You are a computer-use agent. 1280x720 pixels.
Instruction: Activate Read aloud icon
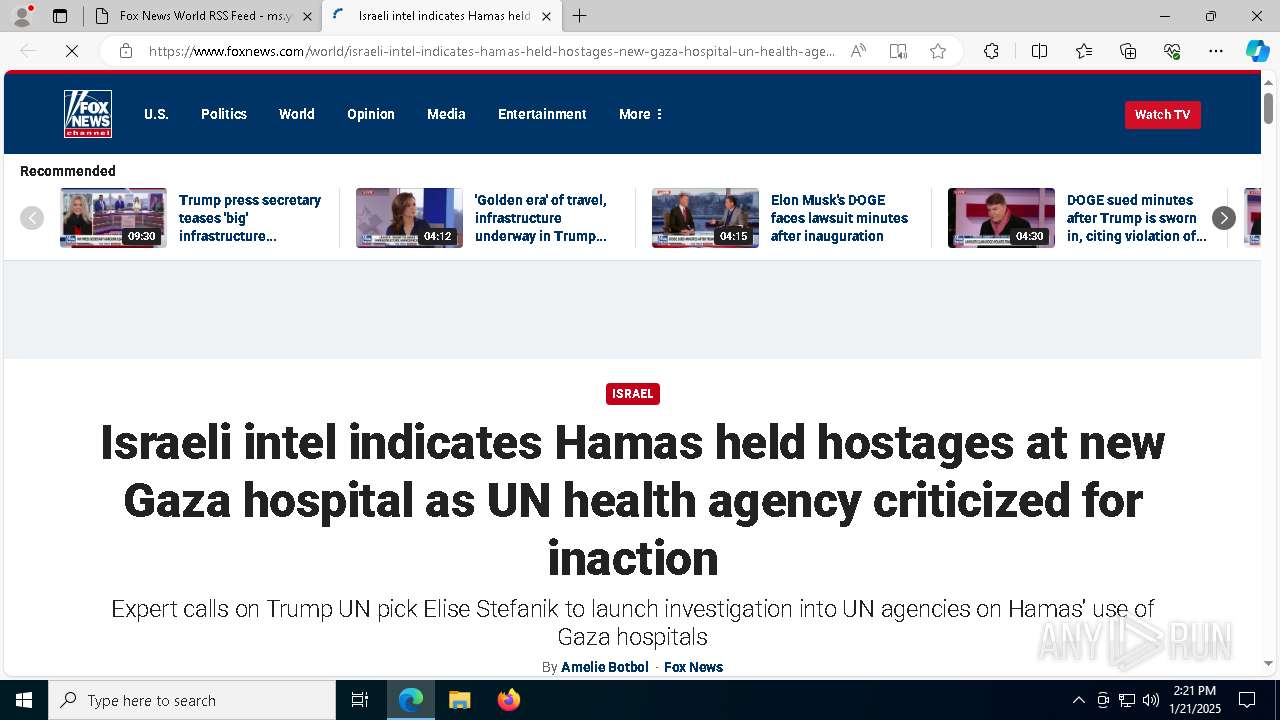[858, 51]
